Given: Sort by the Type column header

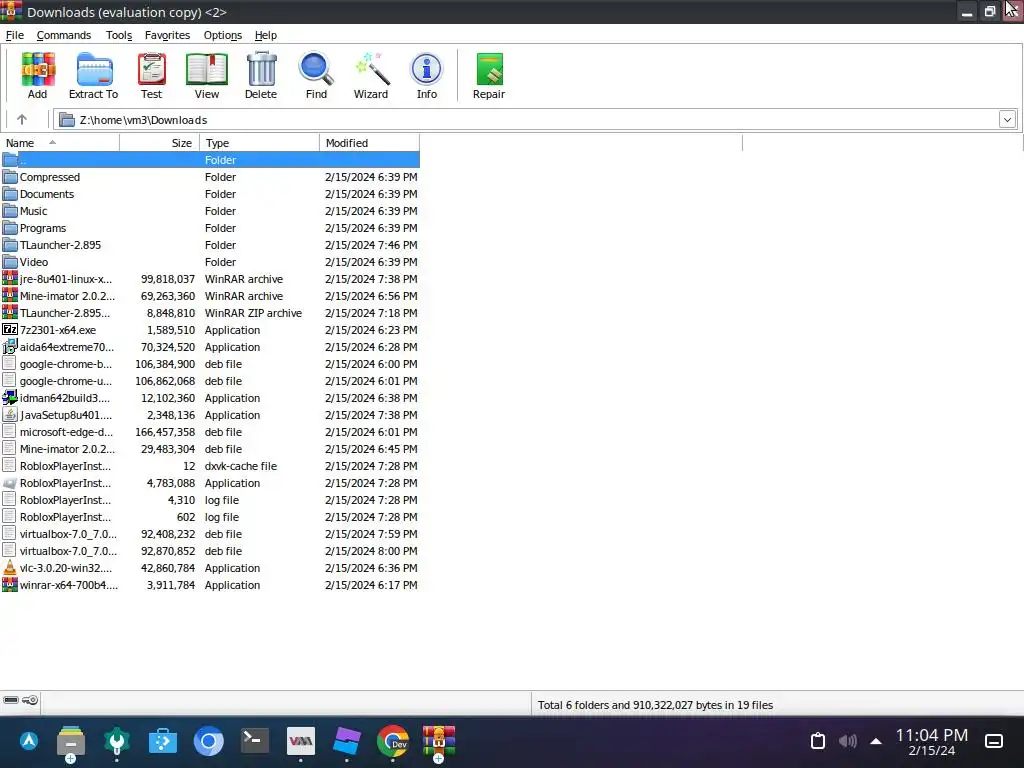Looking at the screenshot, I should pyautogui.click(x=260, y=143).
